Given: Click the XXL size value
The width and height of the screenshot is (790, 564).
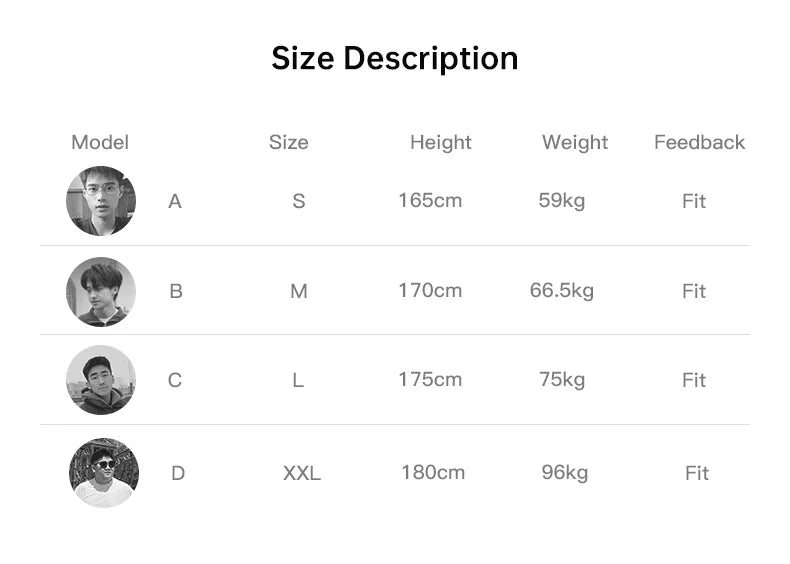Looking at the screenshot, I should (x=302, y=473).
